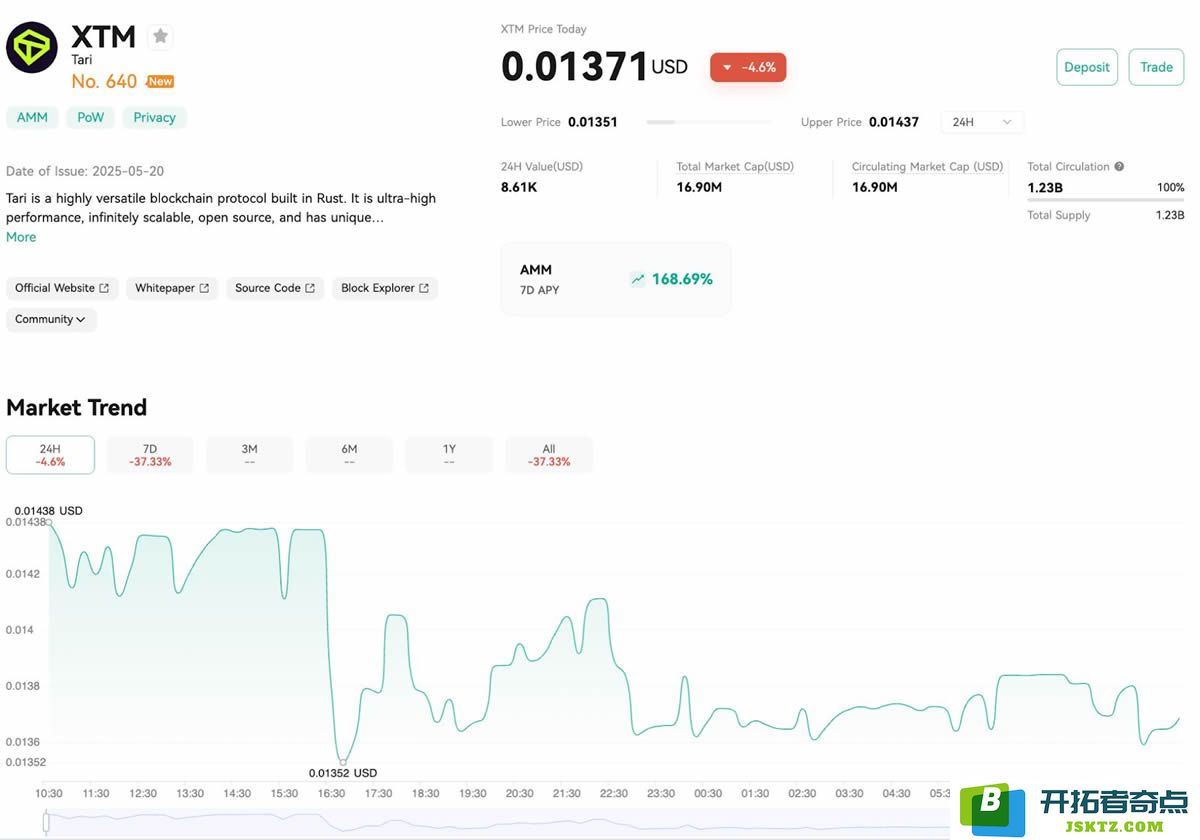Click the red -4.6% price change badge
This screenshot has height=840, width=1200.
pos(749,67)
